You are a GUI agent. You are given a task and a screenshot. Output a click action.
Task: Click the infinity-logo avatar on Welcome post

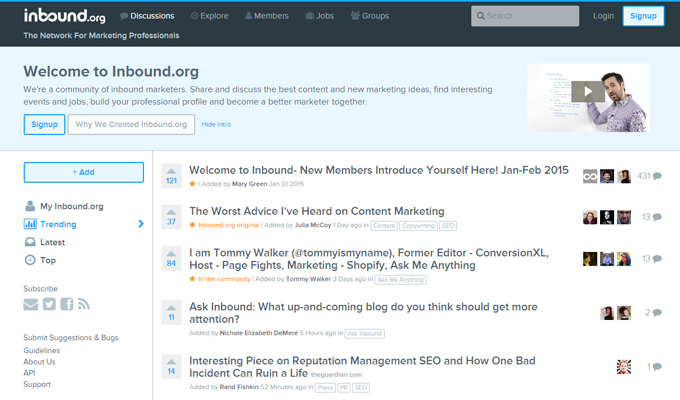tap(590, 176)
